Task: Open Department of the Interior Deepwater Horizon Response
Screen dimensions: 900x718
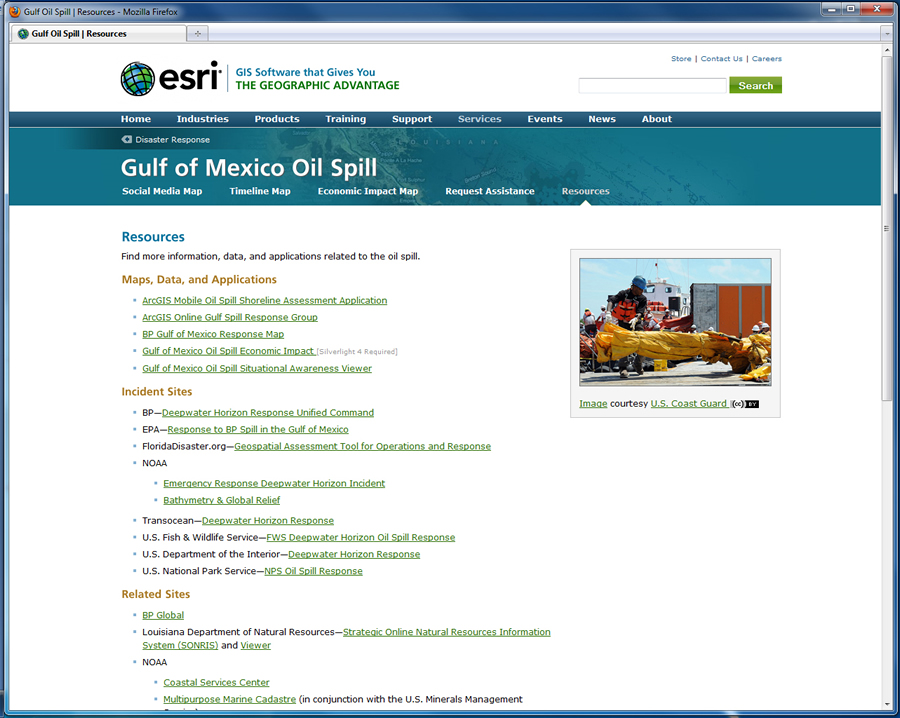Action: [354, 554]
